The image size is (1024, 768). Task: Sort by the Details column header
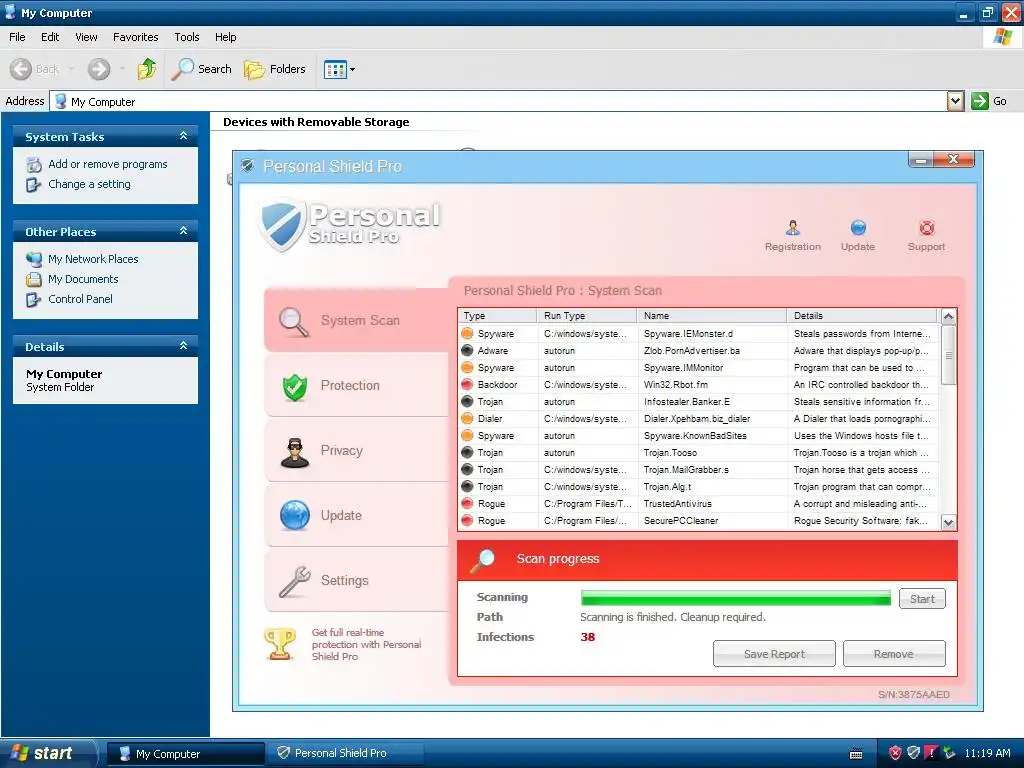click(862, 315)
